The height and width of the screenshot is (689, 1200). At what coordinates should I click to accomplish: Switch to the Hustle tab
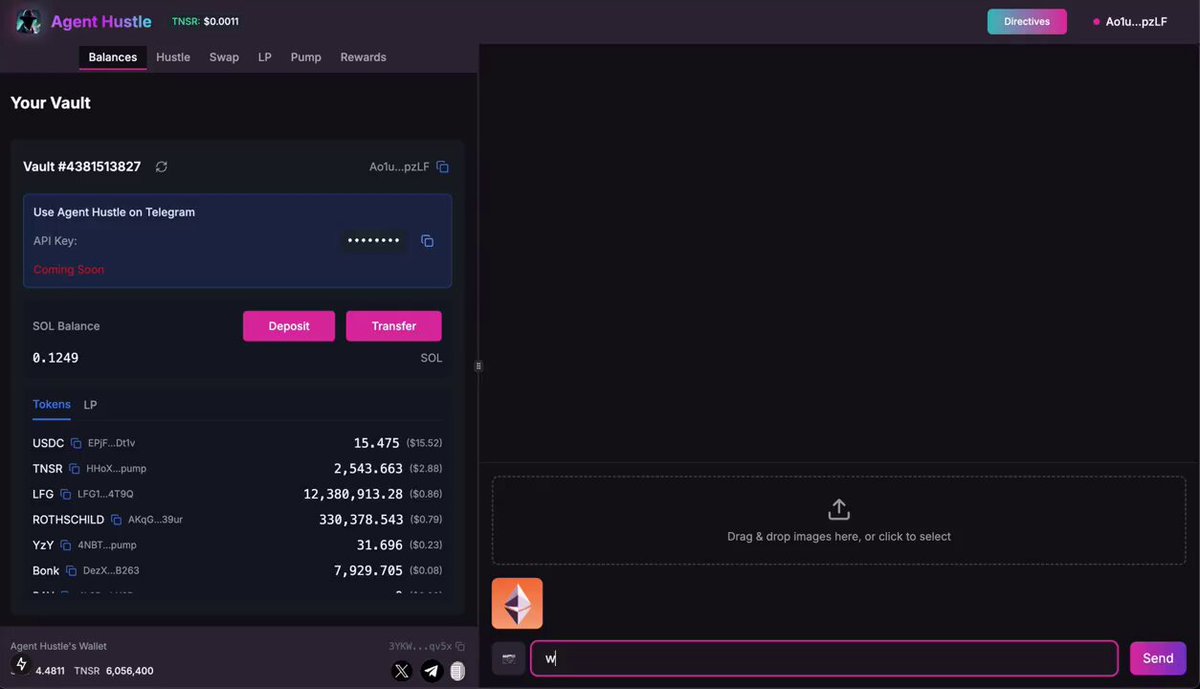(x=173, y=57)
